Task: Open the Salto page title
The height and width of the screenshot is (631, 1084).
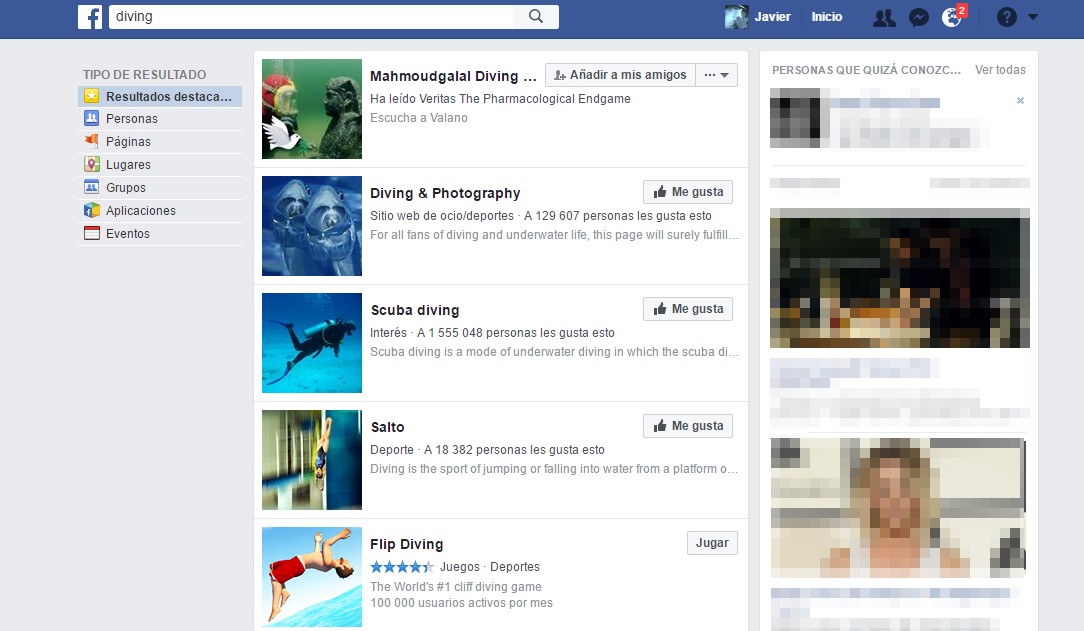Action: coord(387,427)
